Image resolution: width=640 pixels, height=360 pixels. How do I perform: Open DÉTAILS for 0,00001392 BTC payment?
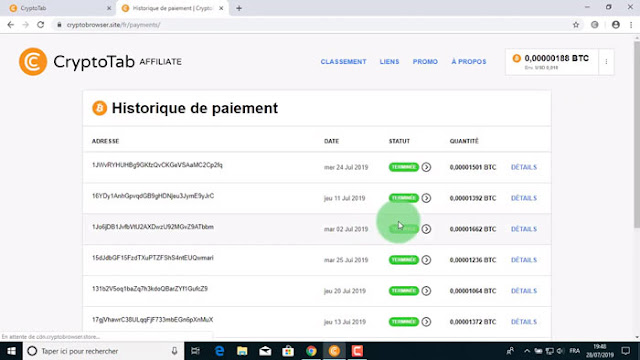click(524, 198)
